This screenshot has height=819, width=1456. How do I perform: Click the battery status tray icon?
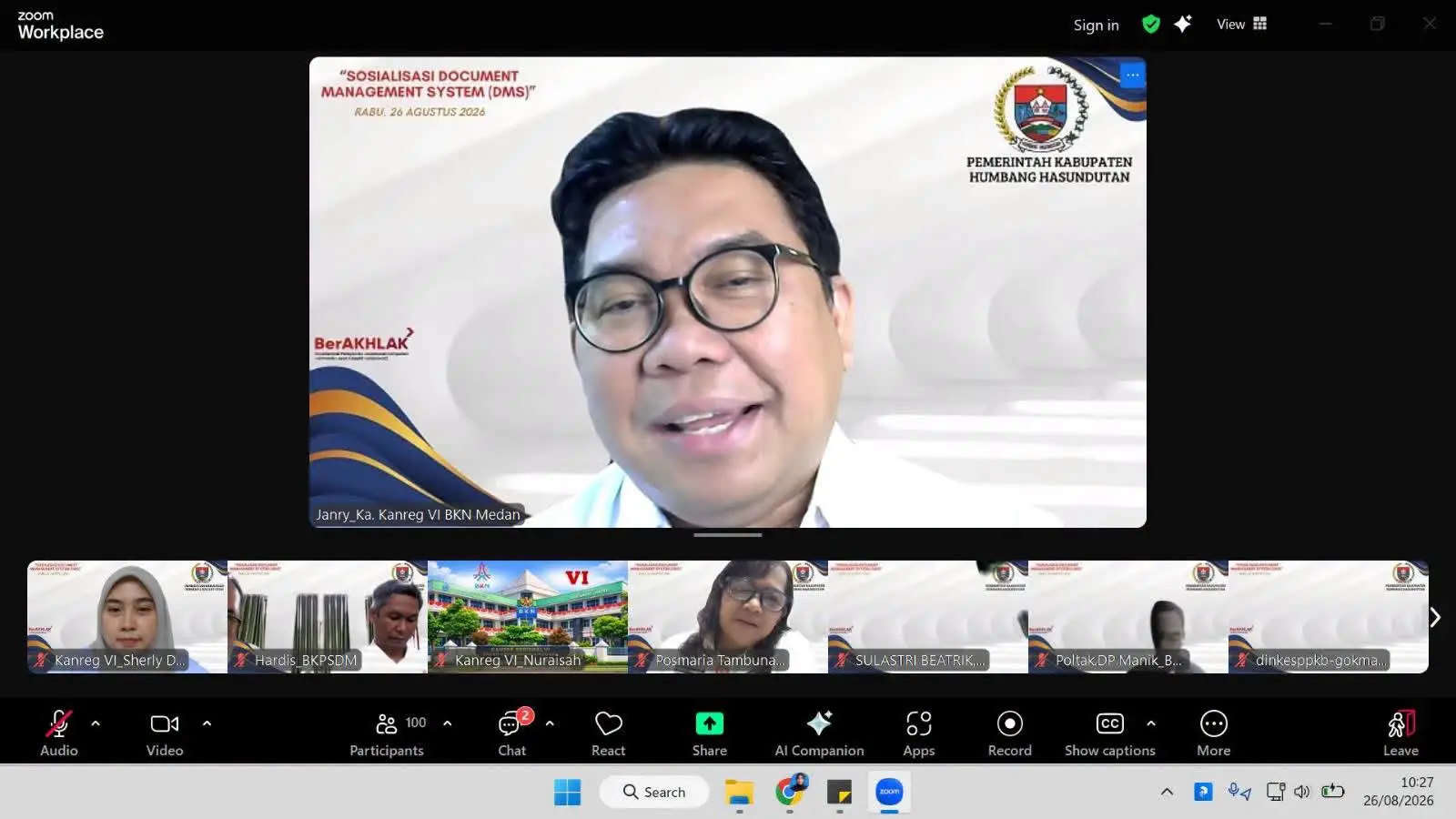pyautogui.click(x=1333, y=792)
